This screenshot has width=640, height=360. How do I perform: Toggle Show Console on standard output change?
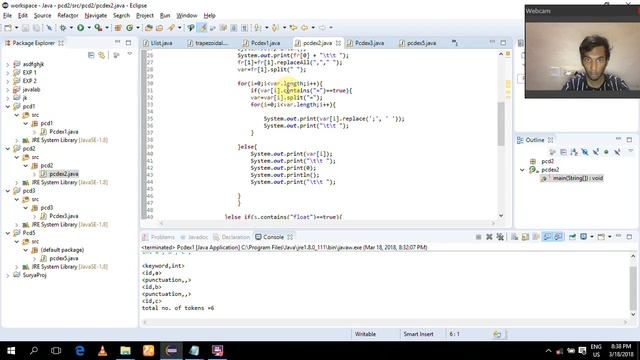coord(547,237)
